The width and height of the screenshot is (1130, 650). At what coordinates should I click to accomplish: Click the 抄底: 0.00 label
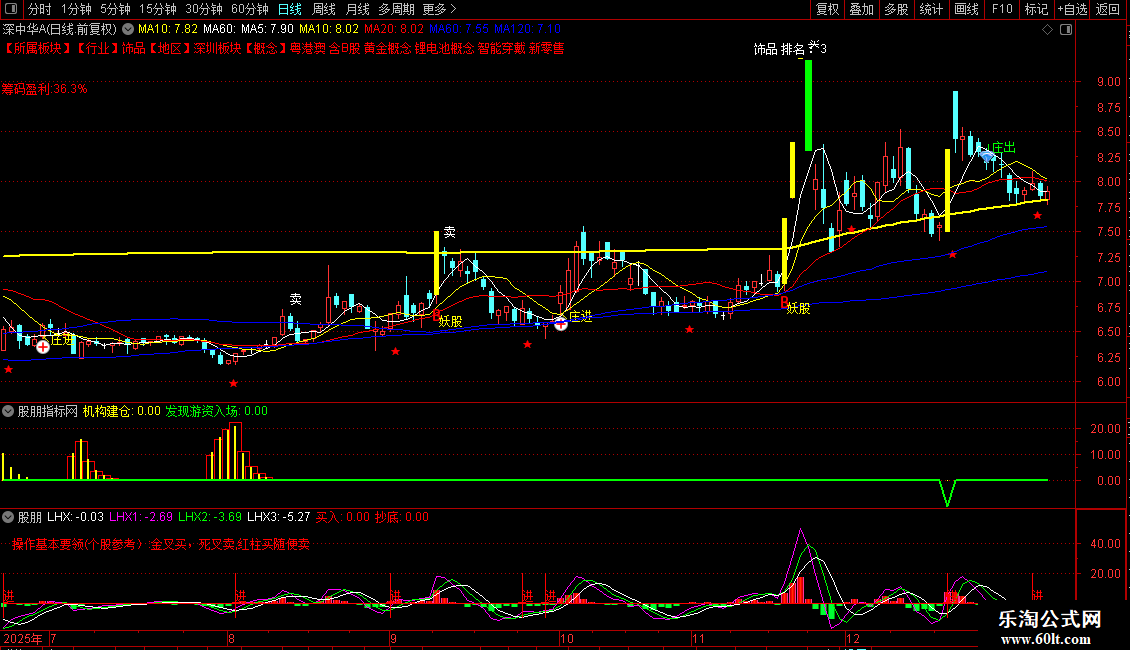pos(401,517)
